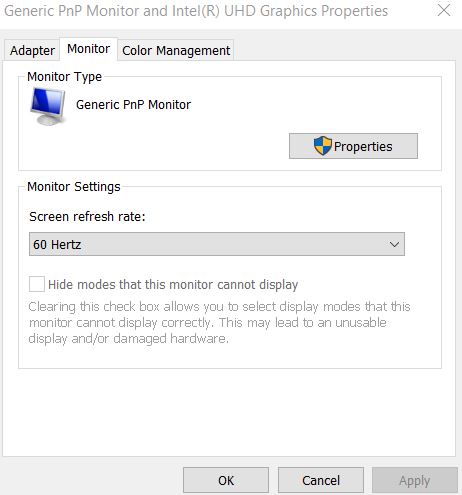Click the warning text about clearing the check box

[219, 323]
